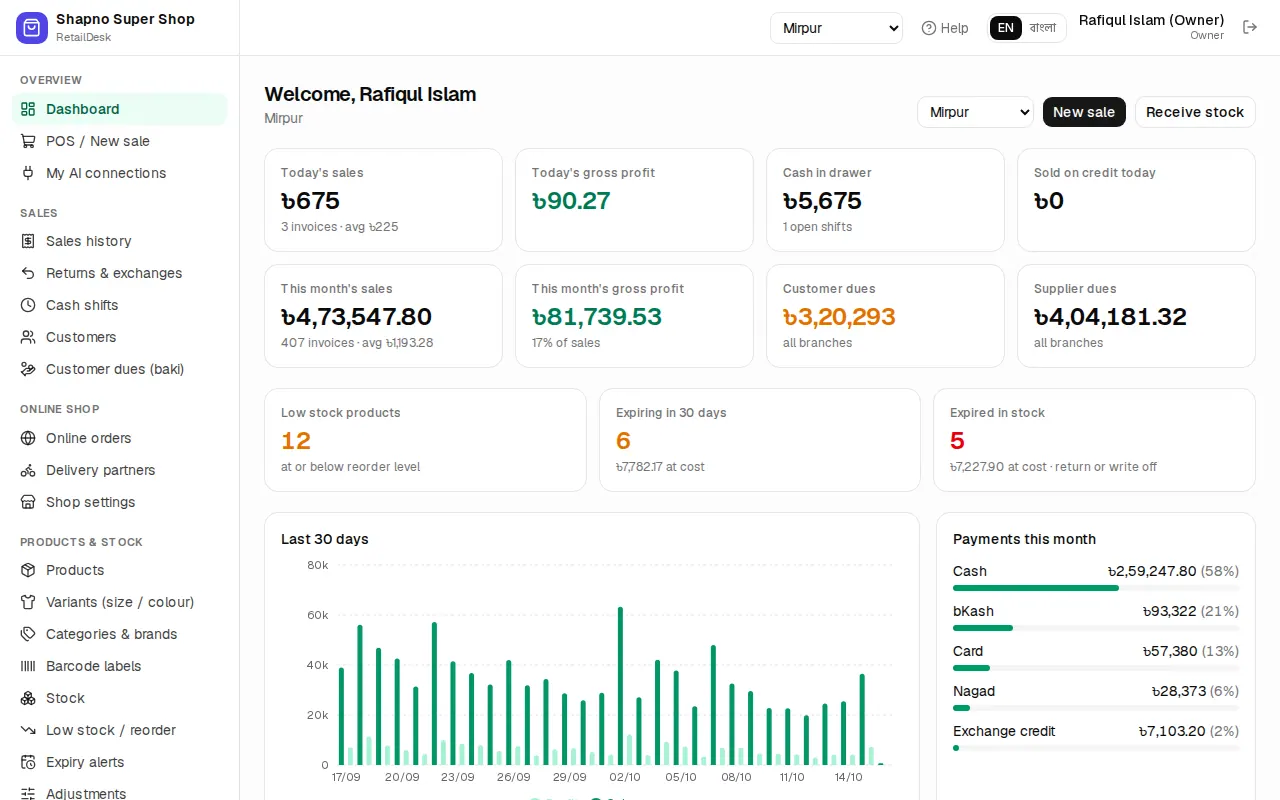Go to Stock in the sidebar
This screenshot has width=1280, height=800.
[x=119, y=698]
